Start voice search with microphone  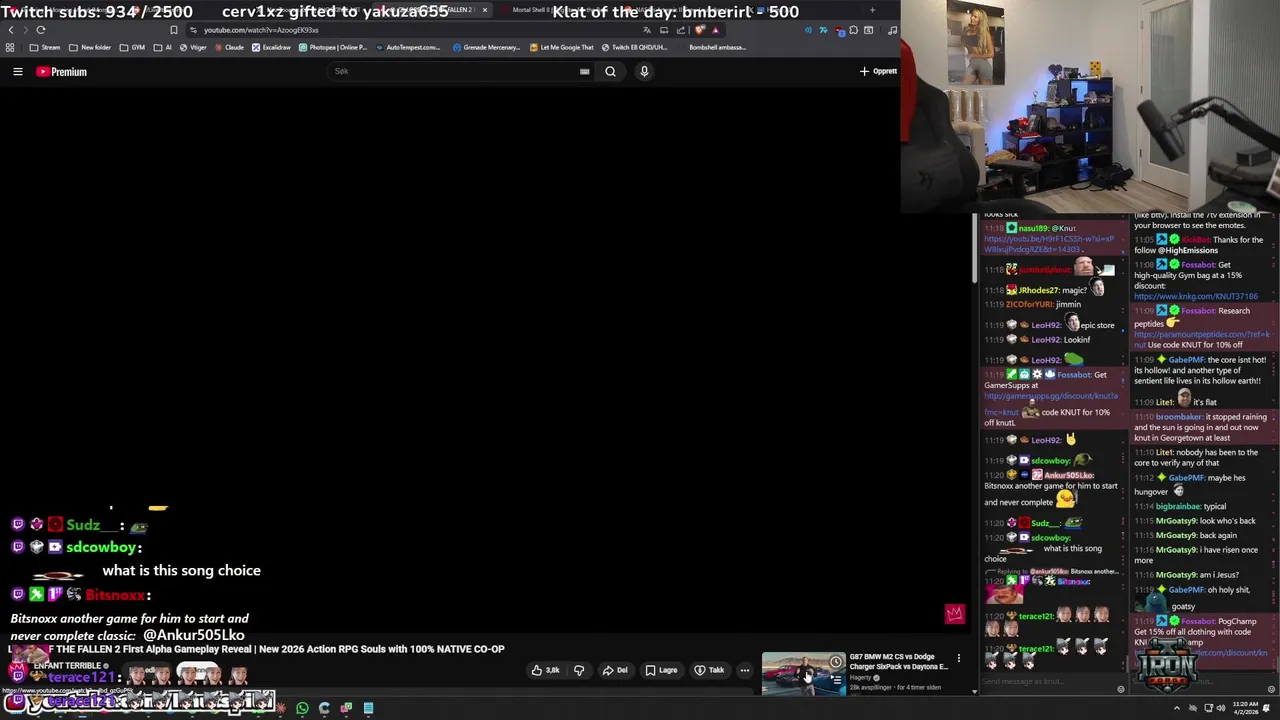[x=644, y=71]
